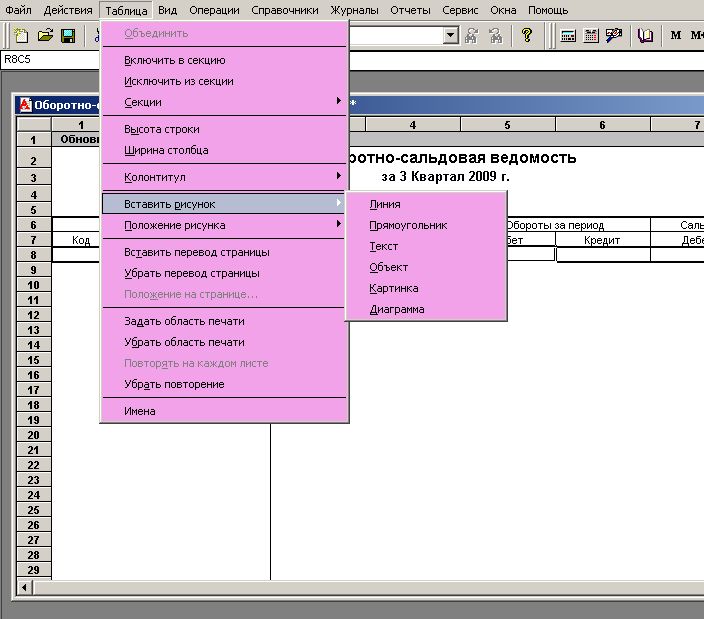Click the R8C5 cell address field
This screenshot has width=704, height=619.
40,59
